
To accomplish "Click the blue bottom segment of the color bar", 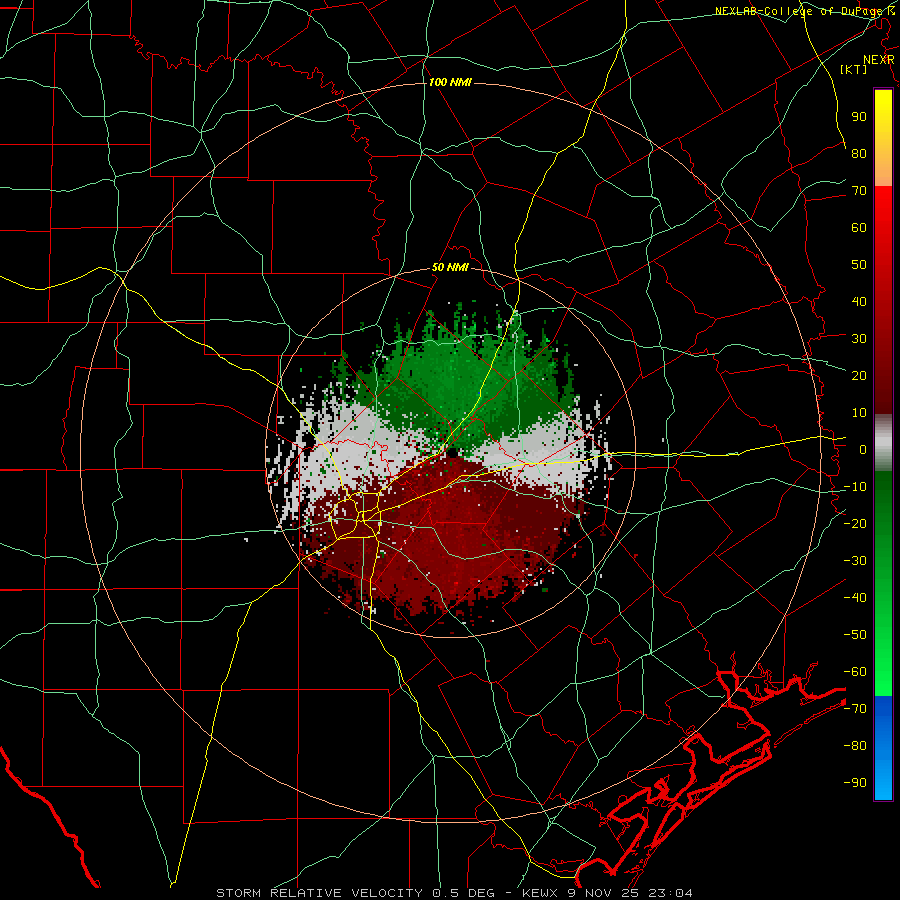I will (883, 748).
